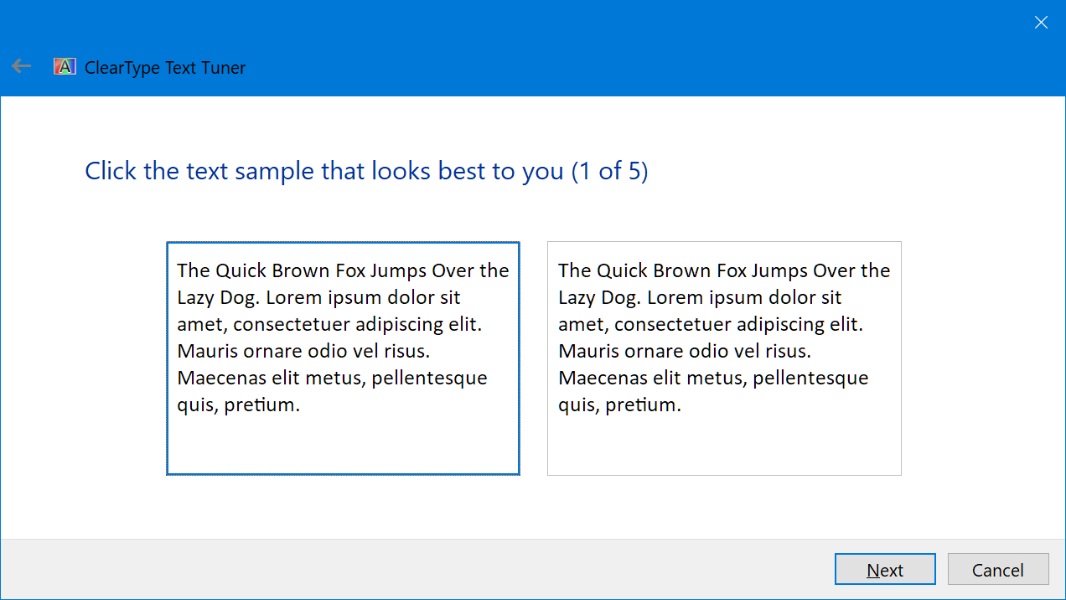
Task: Click 'Mauris ornare odio' line in right sample
Action: (x=685, y=351)
